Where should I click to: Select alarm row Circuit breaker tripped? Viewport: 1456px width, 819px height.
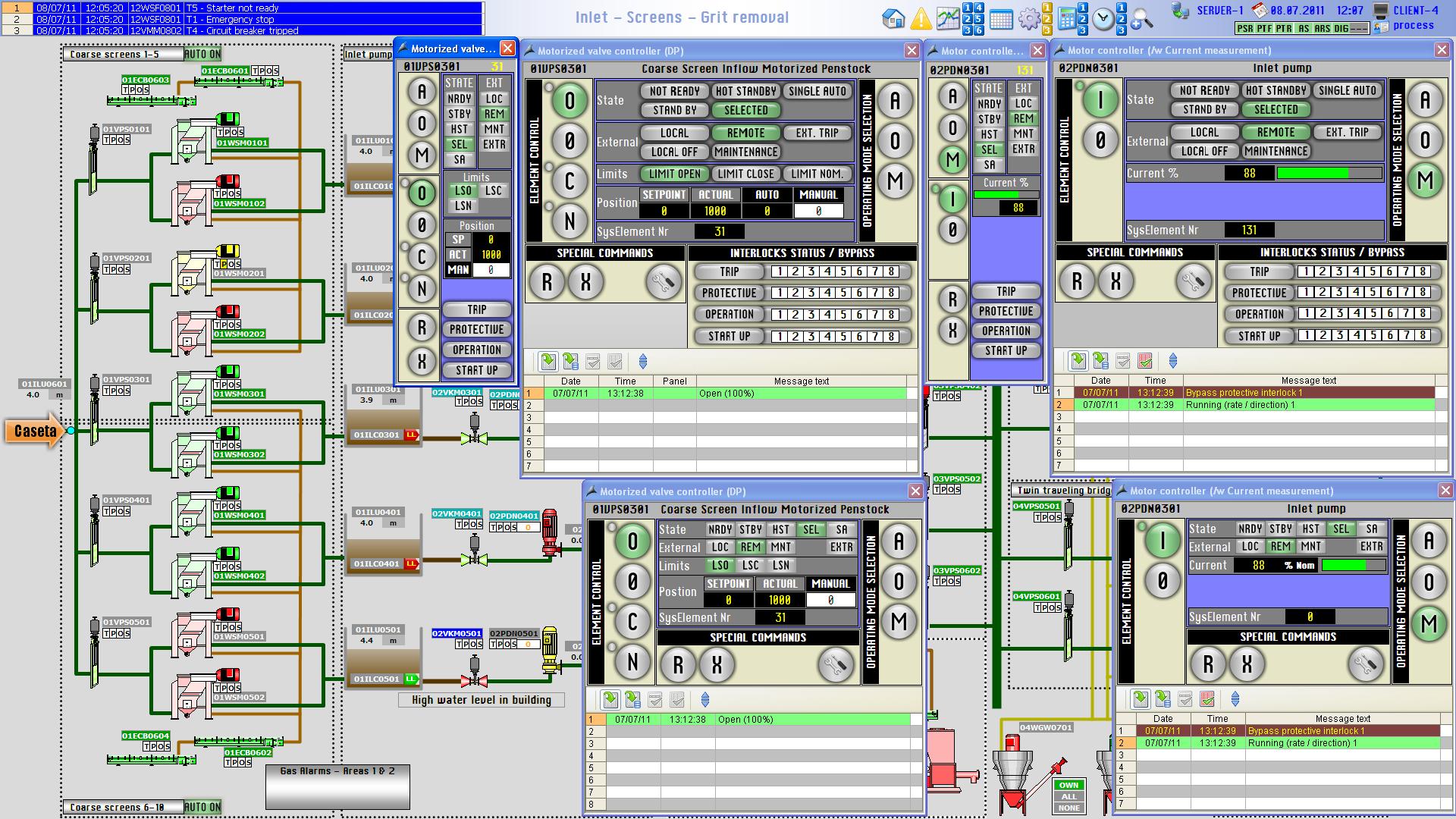pyautogui.click(x=243, y=30)
